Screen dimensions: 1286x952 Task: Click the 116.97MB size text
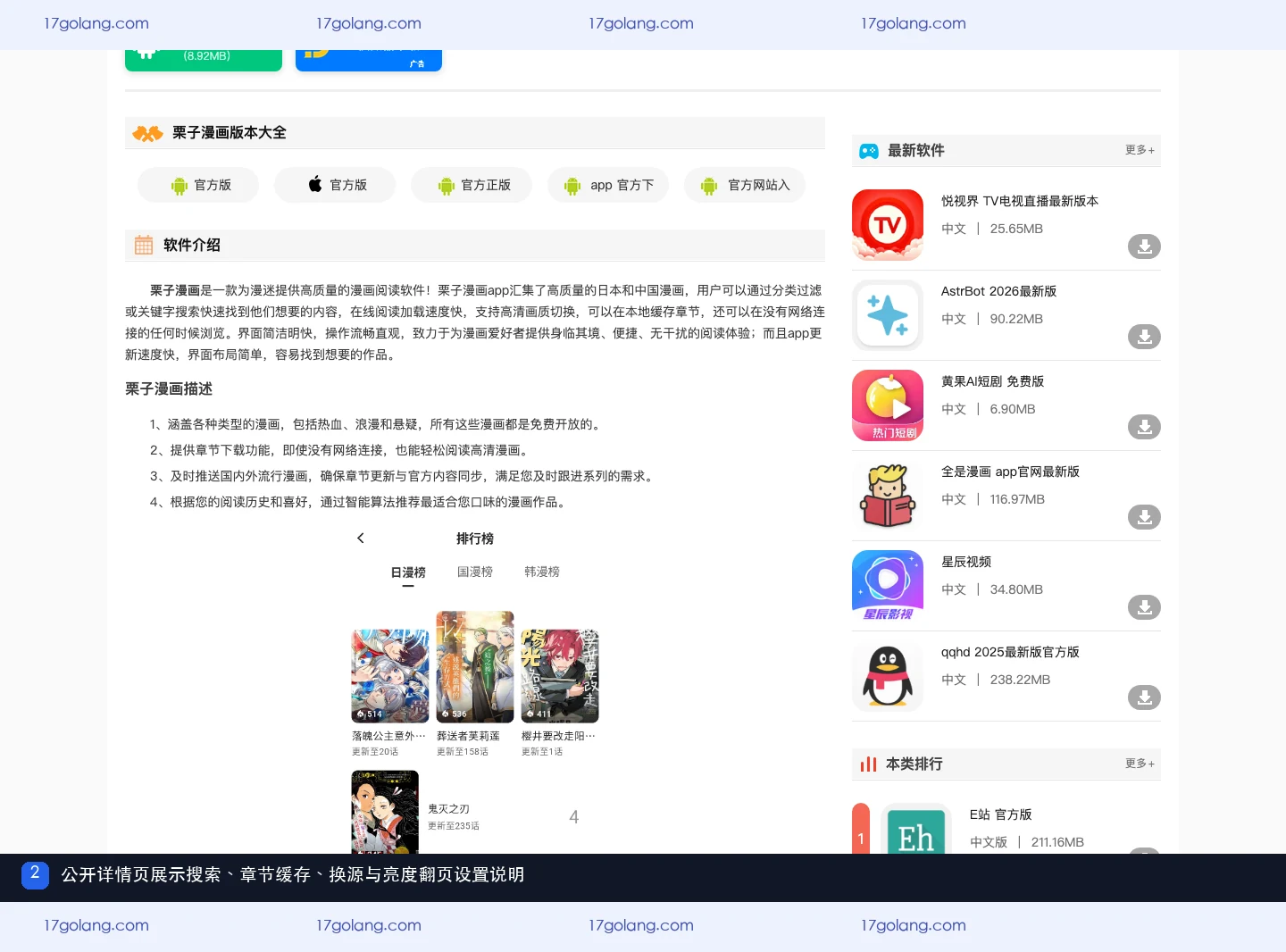[x=1017, y=499]
